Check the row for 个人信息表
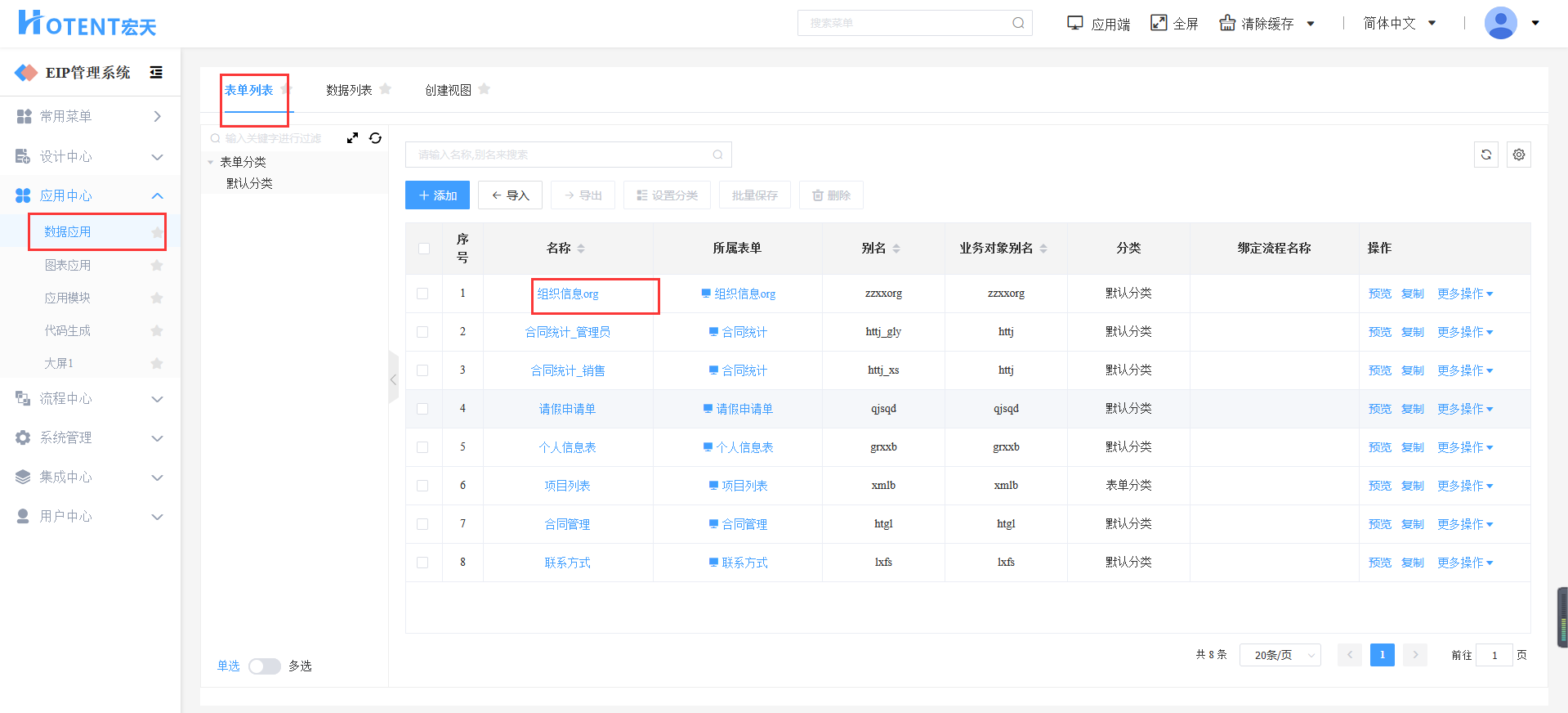1568x713 pixels. pos(422,447)
